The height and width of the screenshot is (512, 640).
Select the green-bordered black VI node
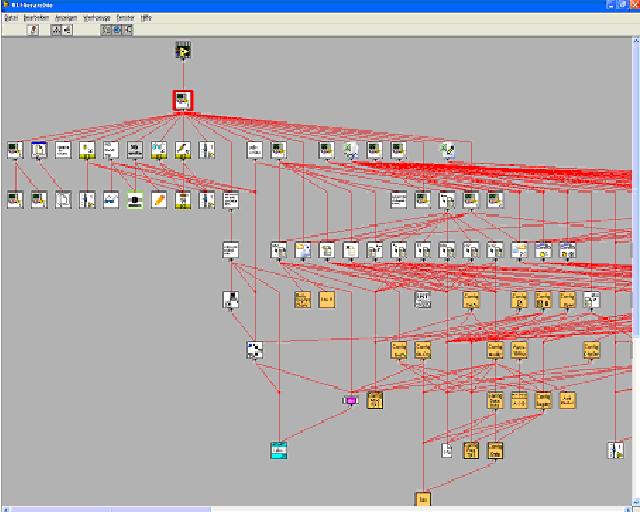coord(135,200)
